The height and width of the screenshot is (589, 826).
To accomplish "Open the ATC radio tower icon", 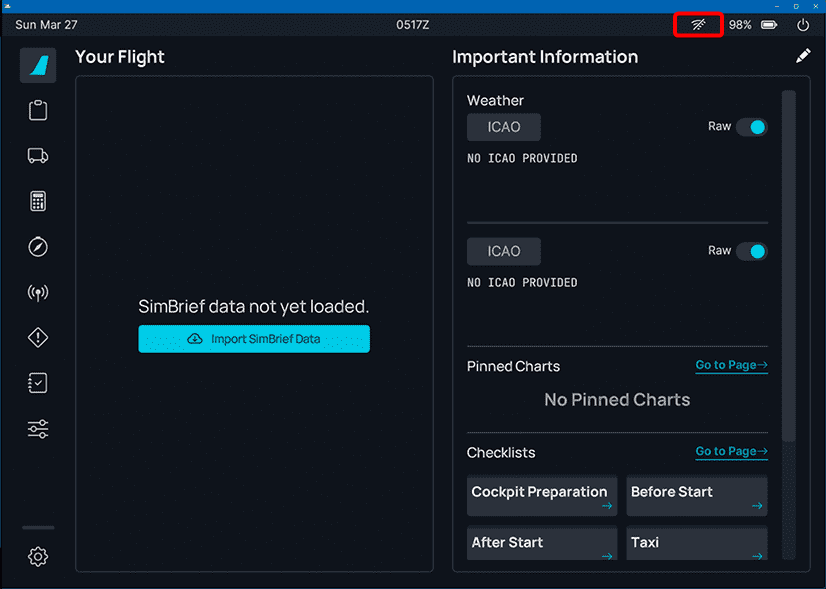I will [38, 293].
